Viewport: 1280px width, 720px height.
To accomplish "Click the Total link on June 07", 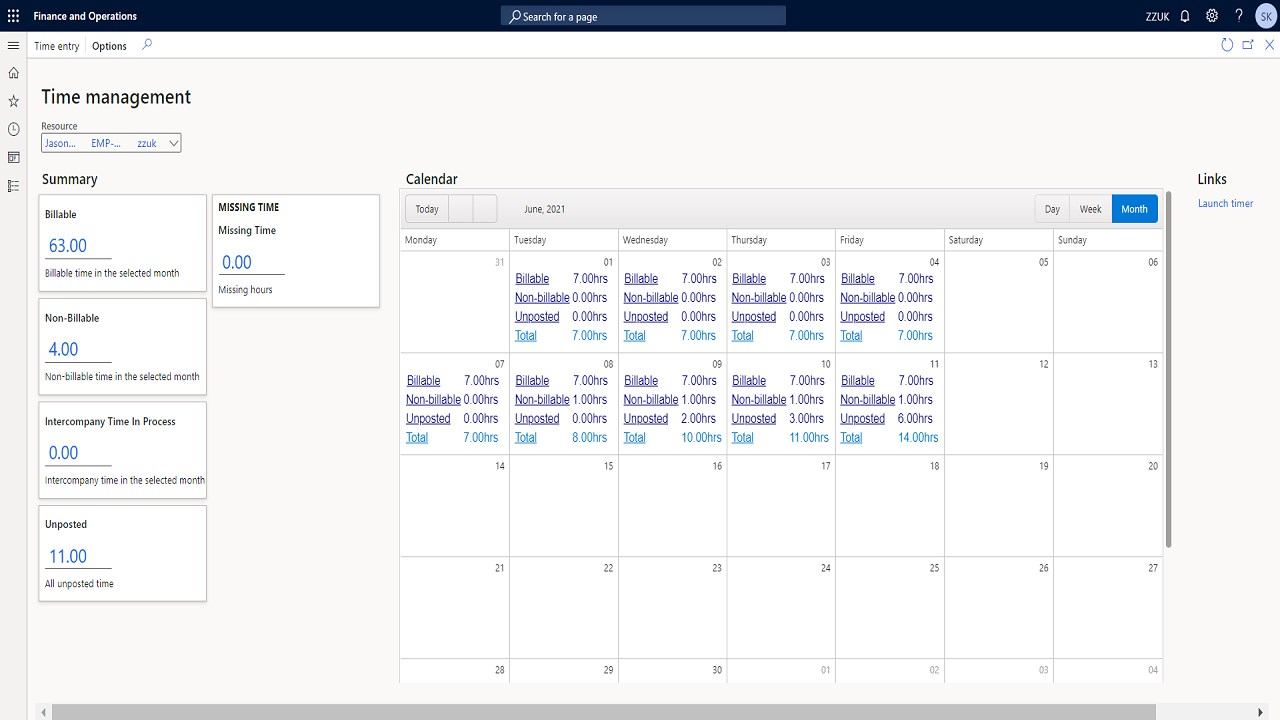I will 417,438.
